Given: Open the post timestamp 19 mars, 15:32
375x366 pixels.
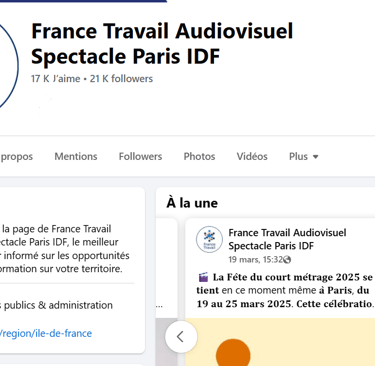Looking at the screenshot, I should [256, 259].
